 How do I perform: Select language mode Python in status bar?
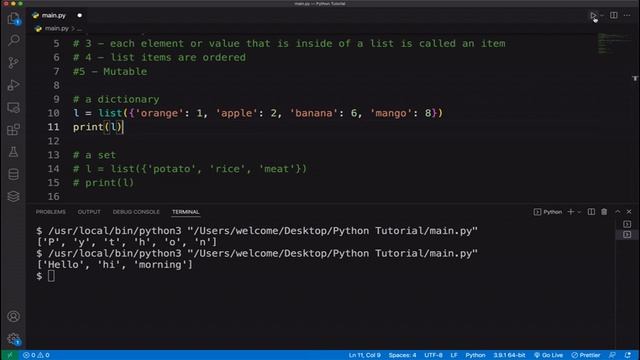476,355
